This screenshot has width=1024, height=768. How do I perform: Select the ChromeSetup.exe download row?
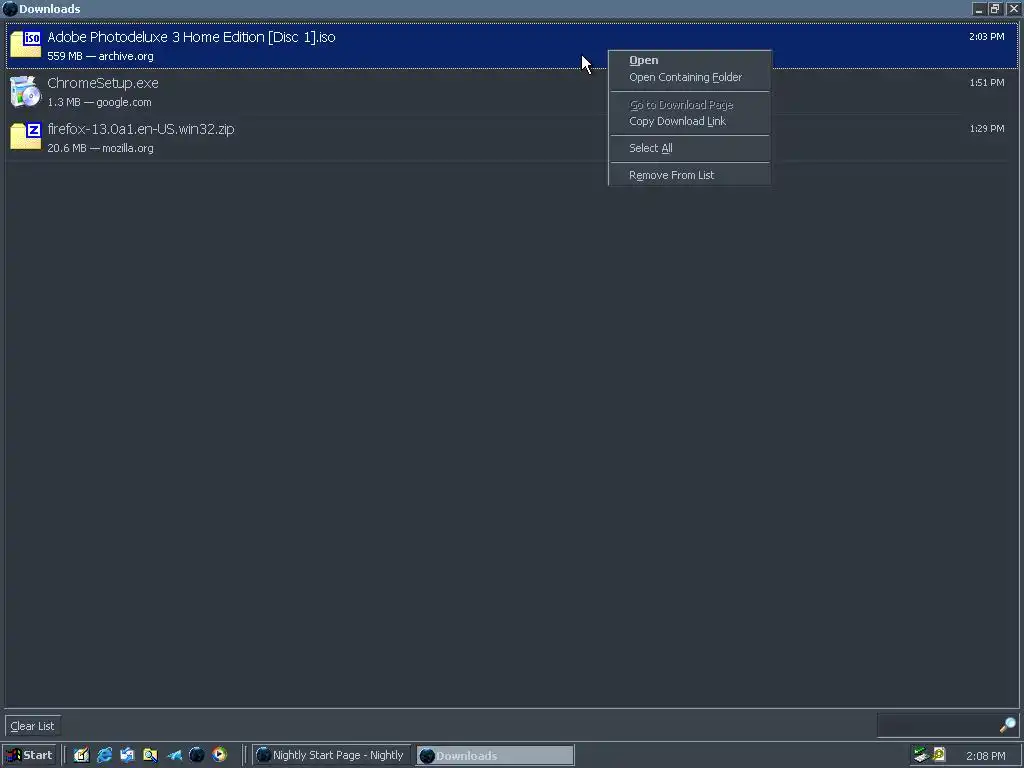pos(512,91)
